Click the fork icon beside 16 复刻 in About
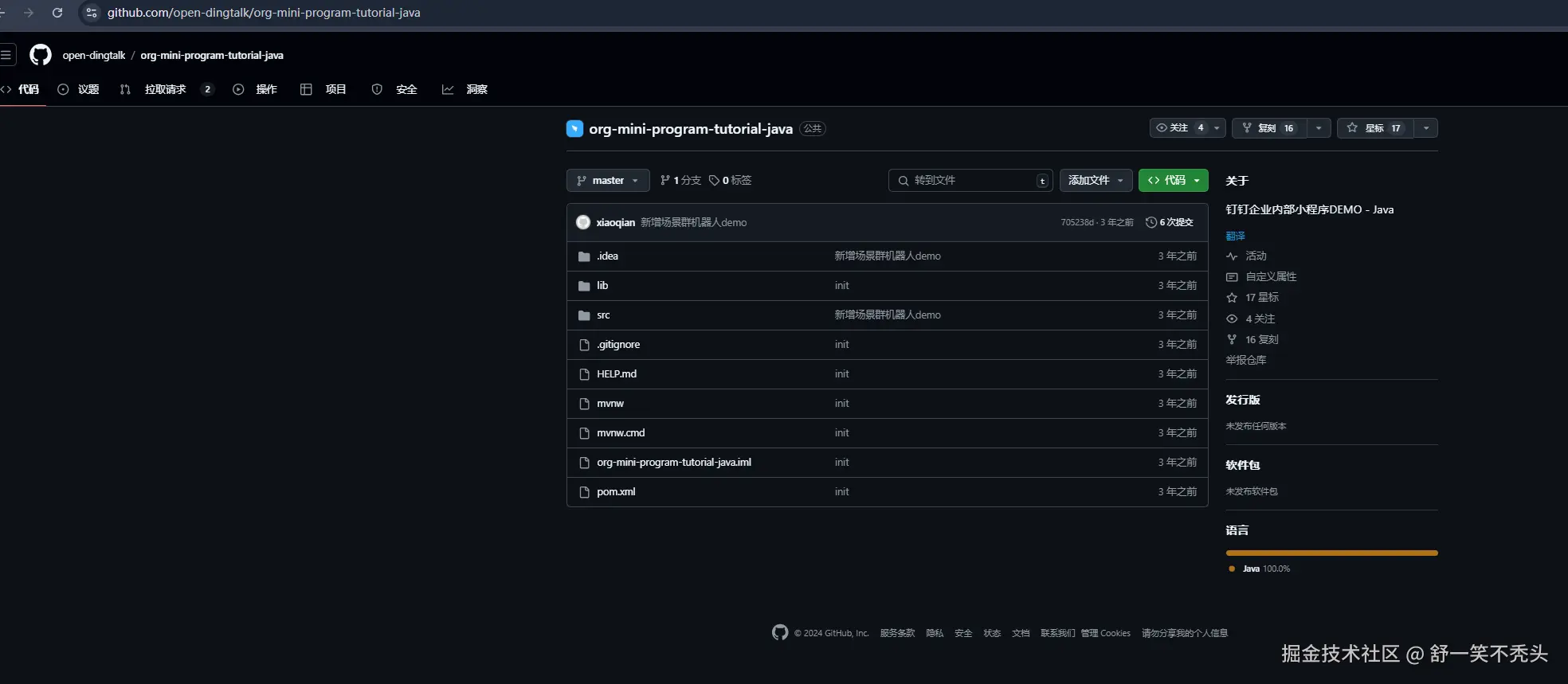The image size is (1568, 684). coord(1232,339)
